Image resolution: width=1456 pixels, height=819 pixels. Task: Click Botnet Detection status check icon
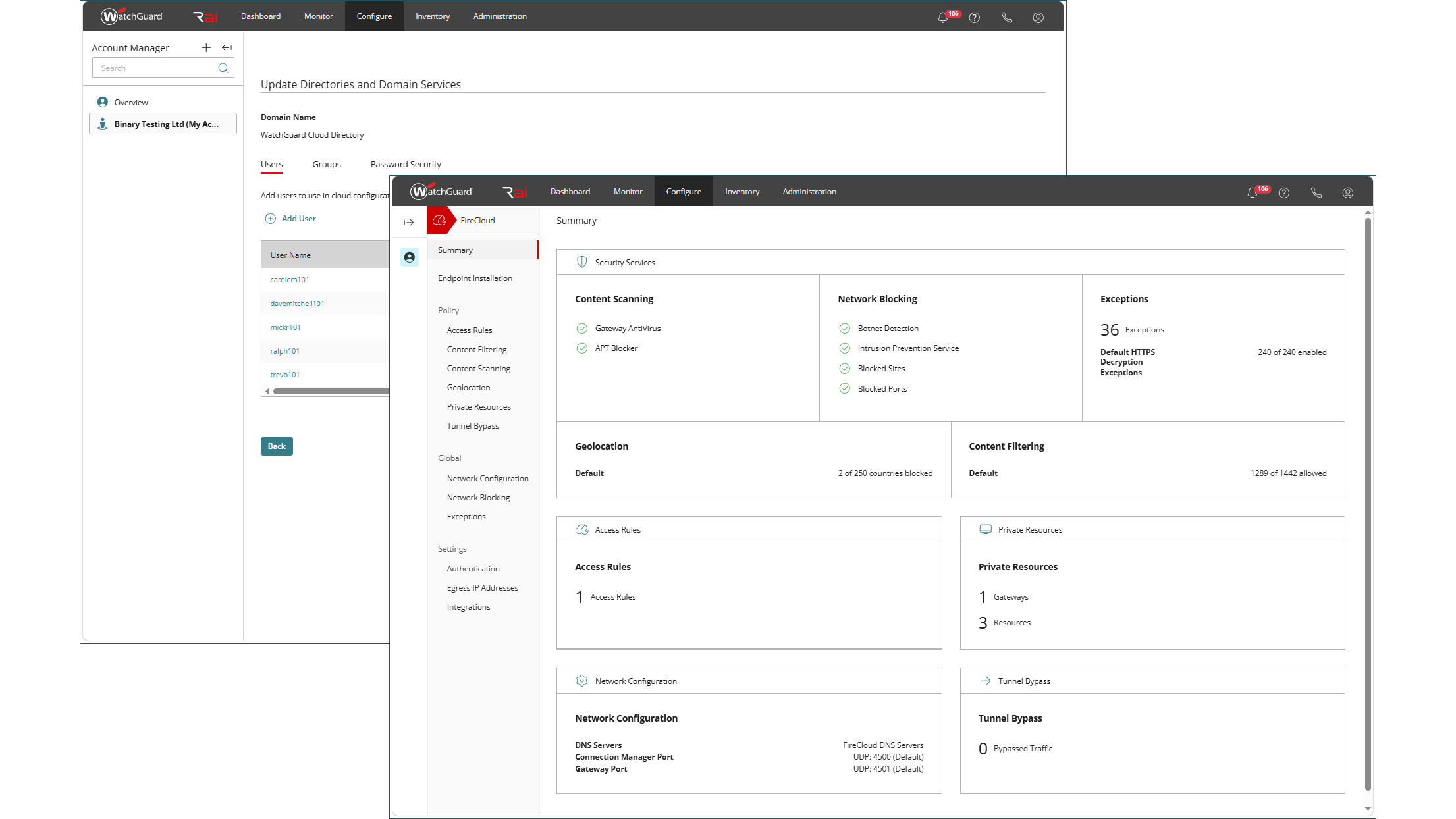tap(844, 329)
